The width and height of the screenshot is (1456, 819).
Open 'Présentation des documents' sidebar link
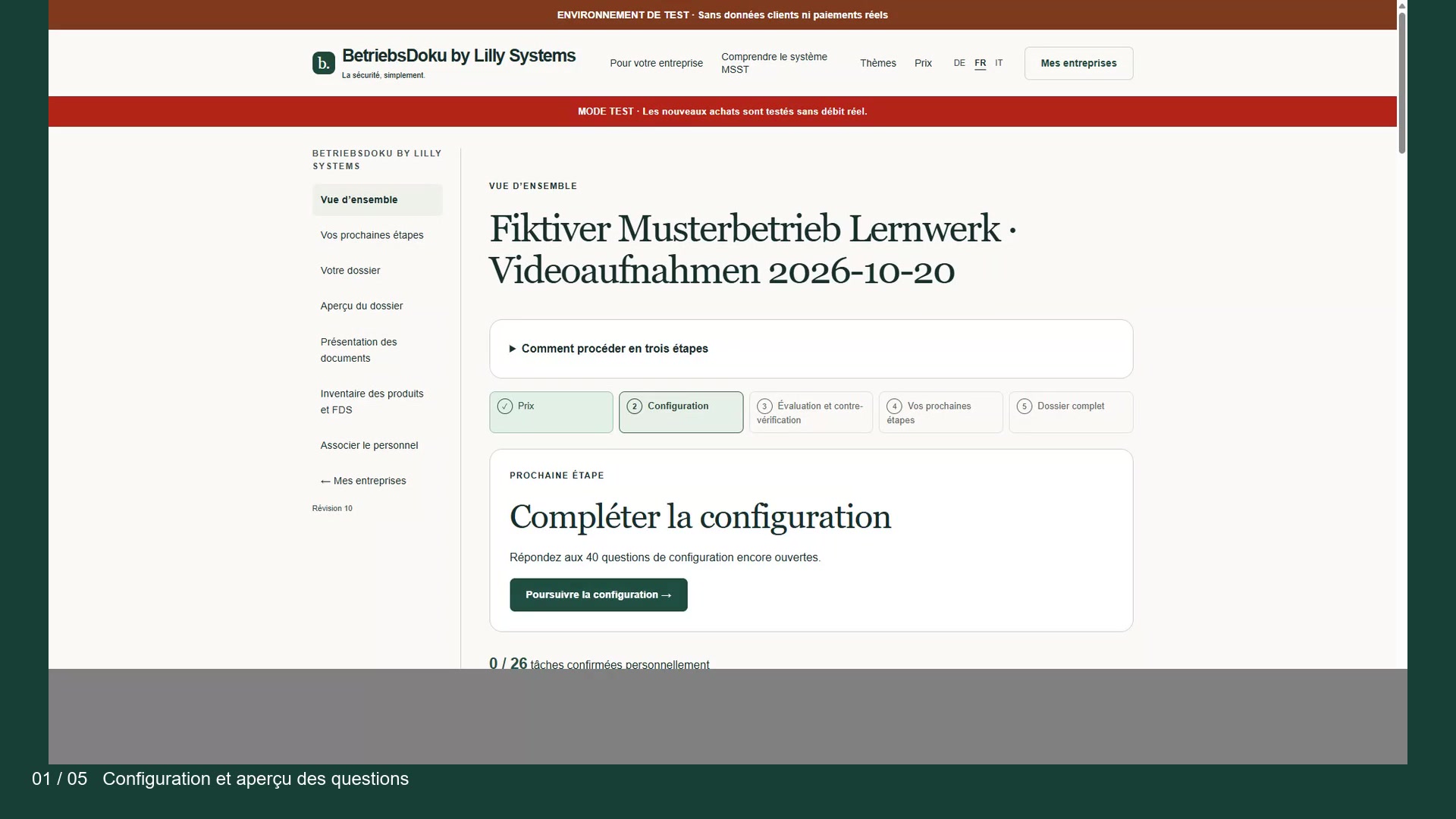point(377,350)
